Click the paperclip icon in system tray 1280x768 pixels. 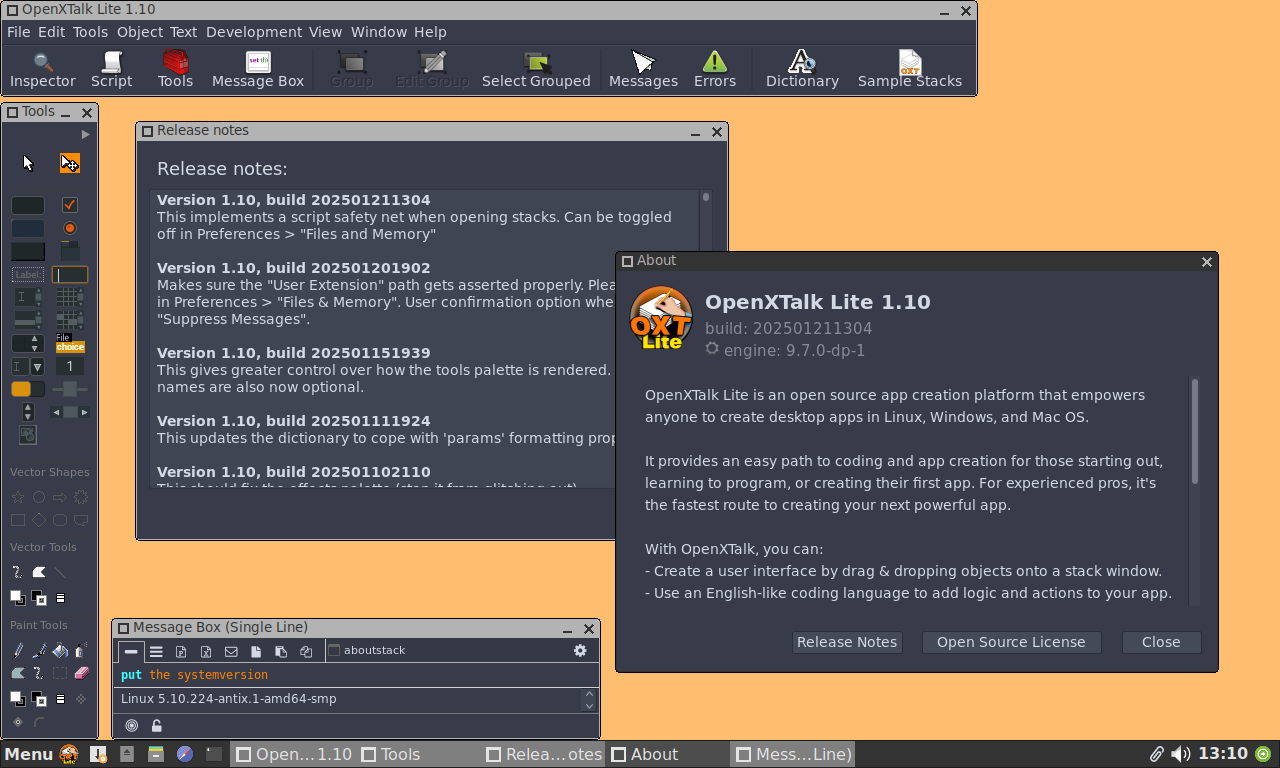[1156, 754]
